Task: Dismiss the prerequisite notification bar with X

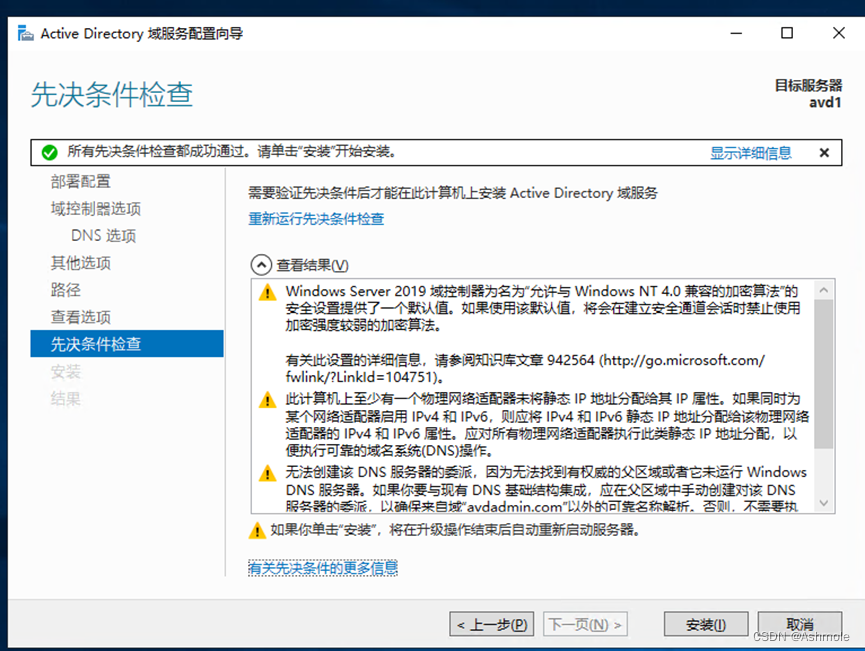Action: click(x=824, y=153)
